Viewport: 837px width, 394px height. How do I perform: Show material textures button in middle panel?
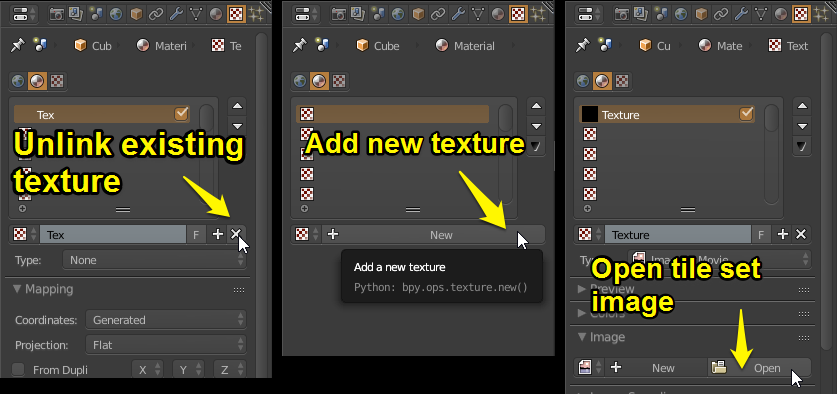click(319, 81)
